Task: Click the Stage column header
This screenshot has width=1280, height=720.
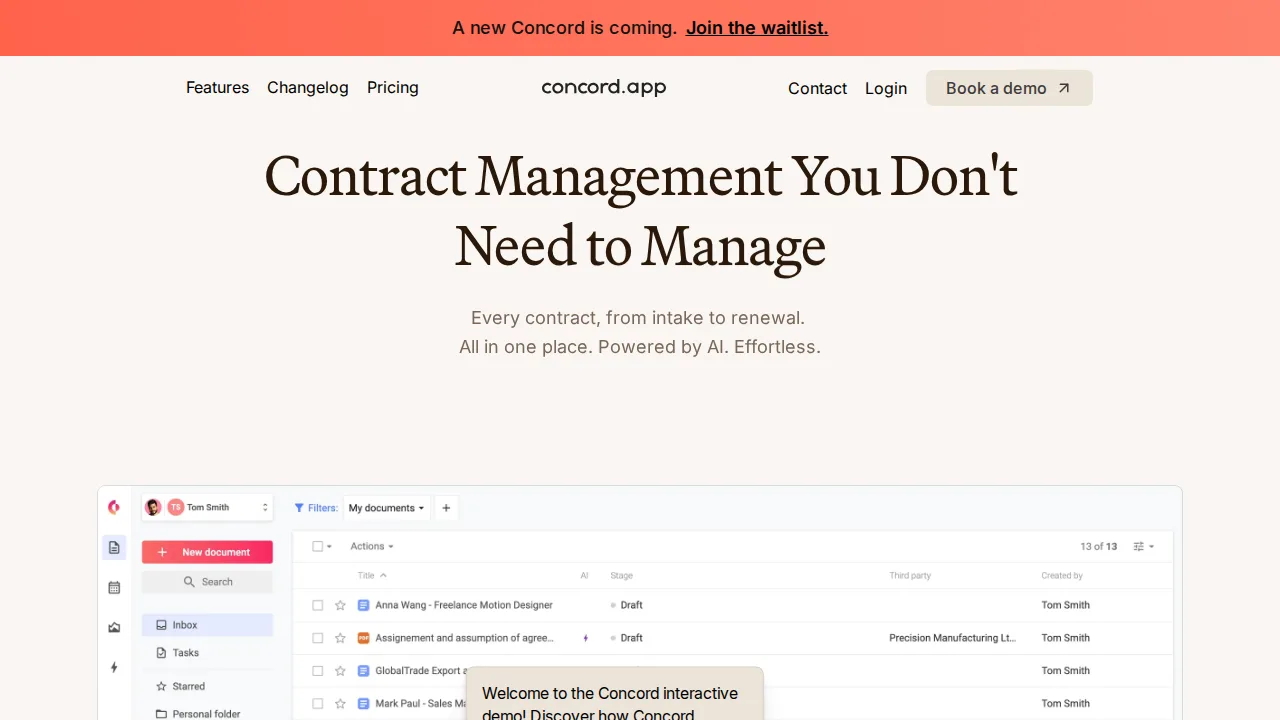Action: pos(621,576)
